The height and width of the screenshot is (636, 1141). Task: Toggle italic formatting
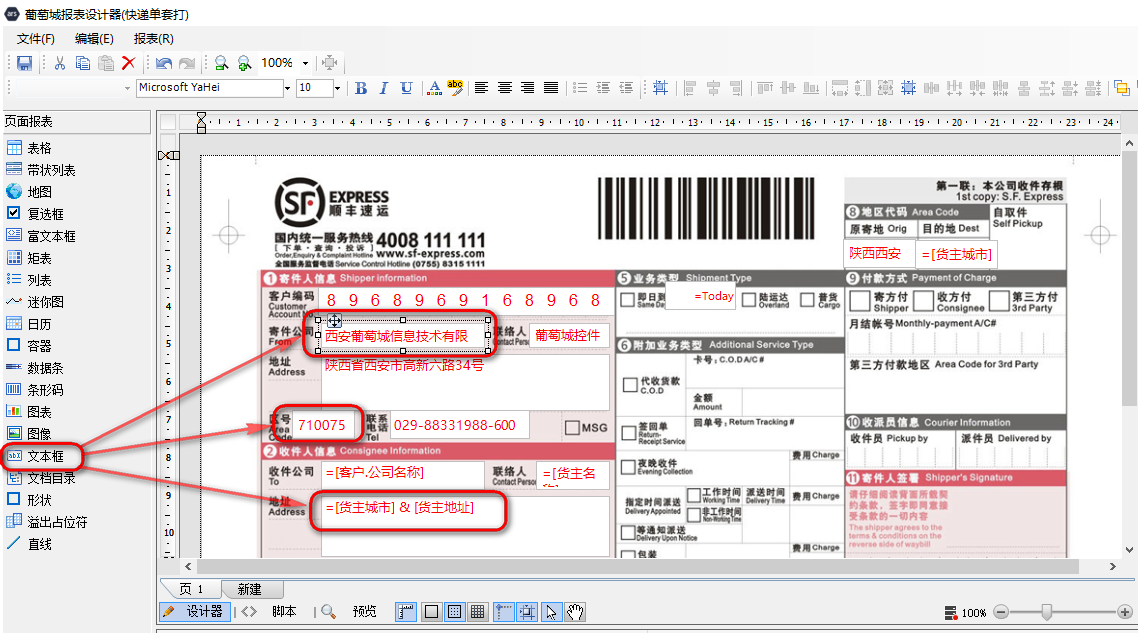click(x=383, y=88)
